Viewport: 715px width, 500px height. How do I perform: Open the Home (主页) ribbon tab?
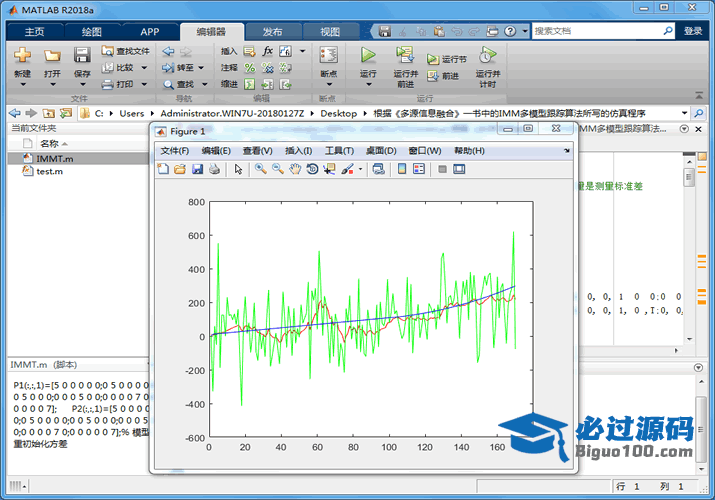click(35, 31)
